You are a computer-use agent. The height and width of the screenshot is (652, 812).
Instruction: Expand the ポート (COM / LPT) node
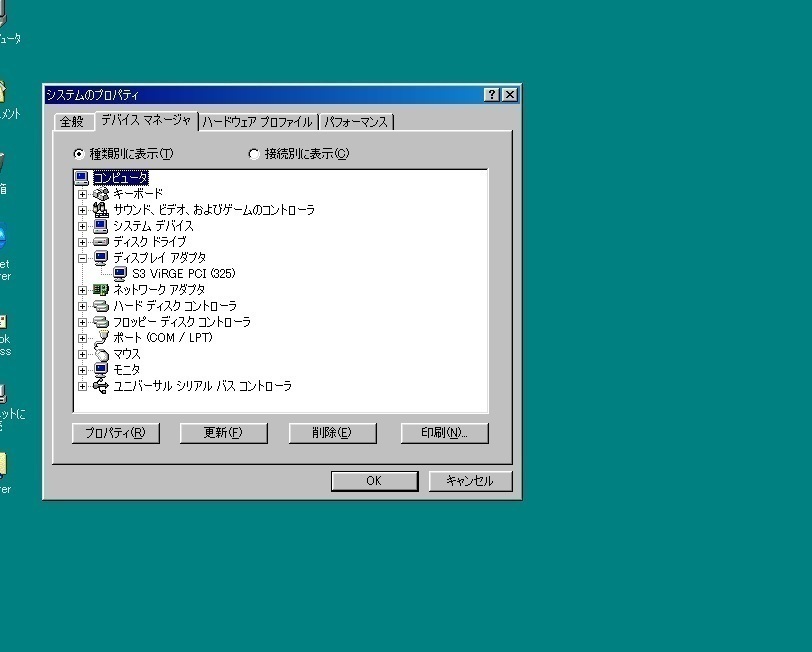[82, 338]
